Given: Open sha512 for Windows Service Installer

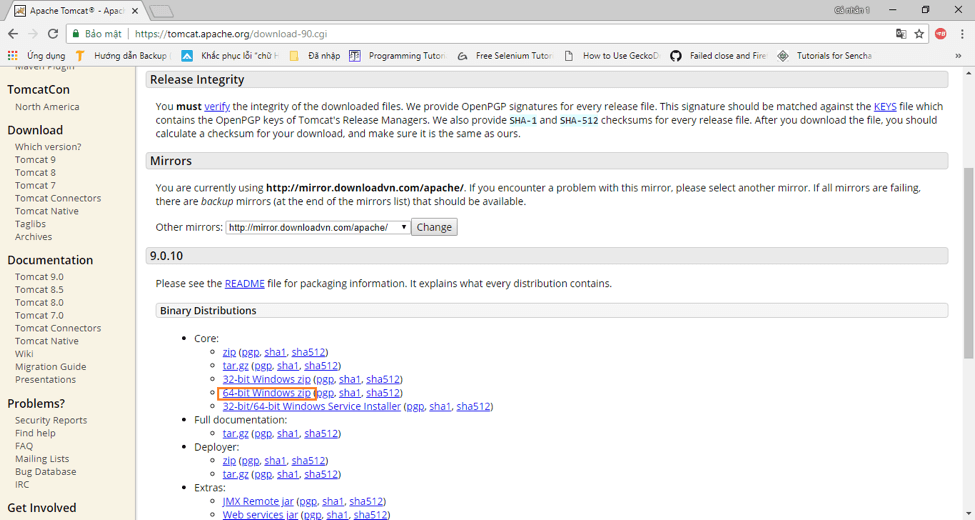Looking at the screenshot, I should [x=473, y=406].
